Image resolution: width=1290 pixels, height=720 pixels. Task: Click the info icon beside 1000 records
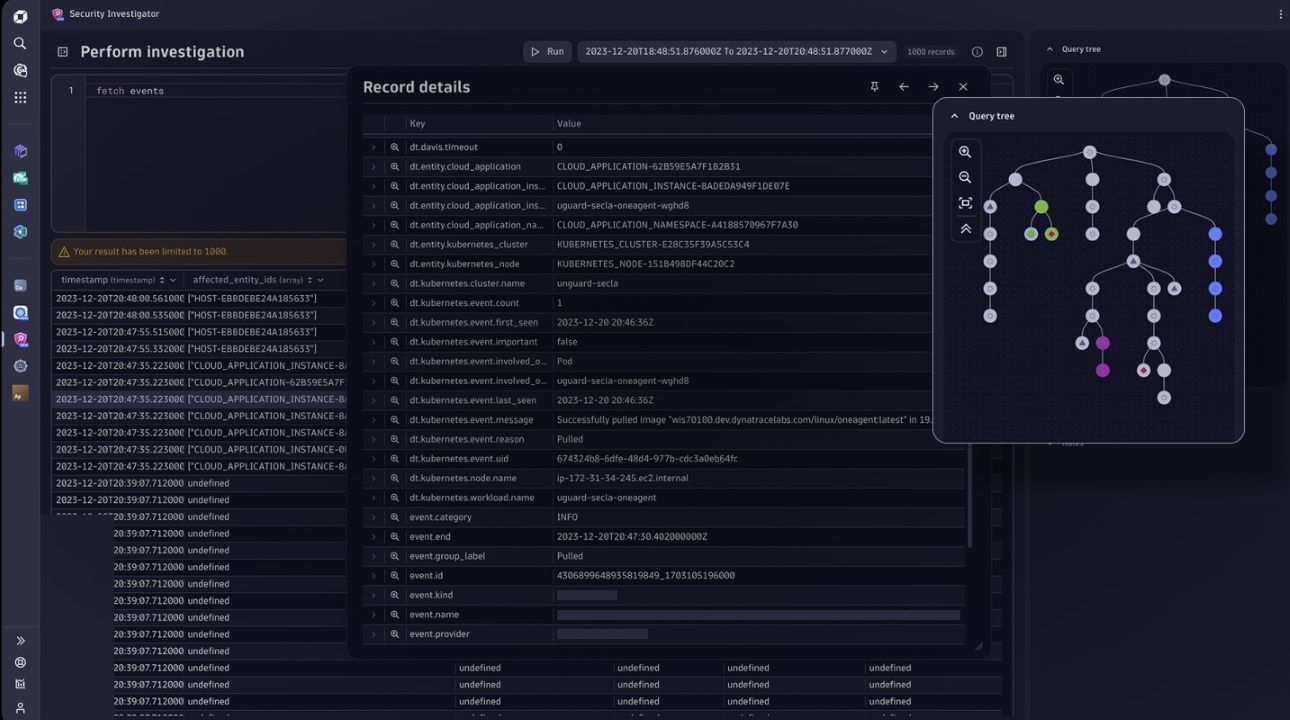[x=977, y=51]
